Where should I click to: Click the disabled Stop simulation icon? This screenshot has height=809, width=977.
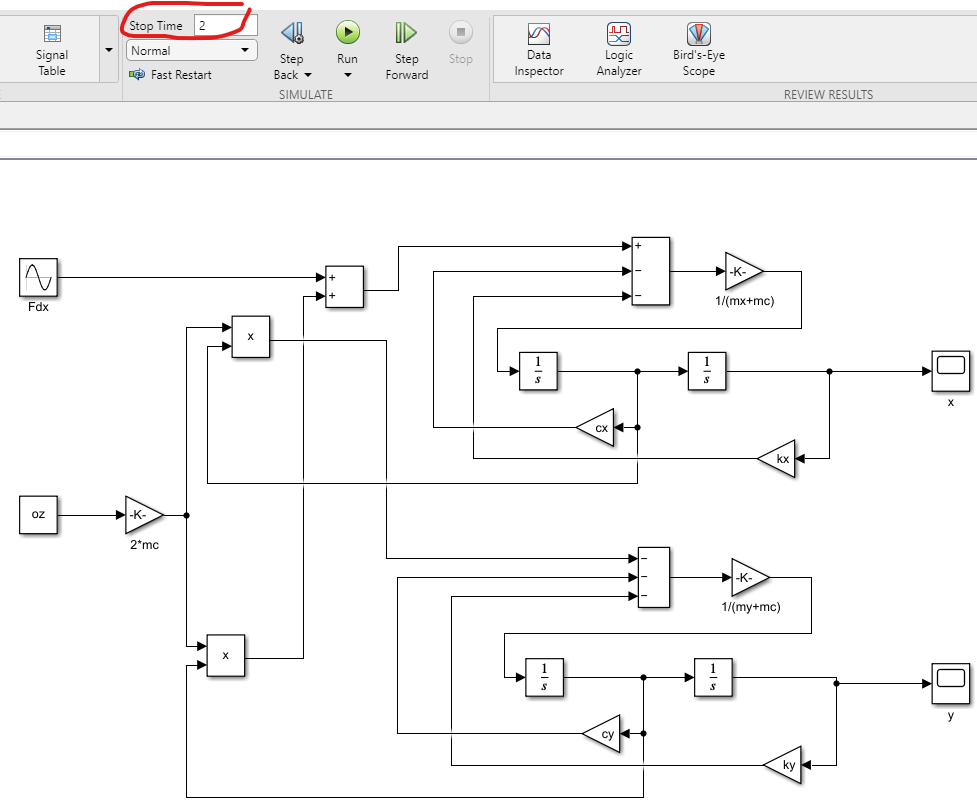coord(460,32)
